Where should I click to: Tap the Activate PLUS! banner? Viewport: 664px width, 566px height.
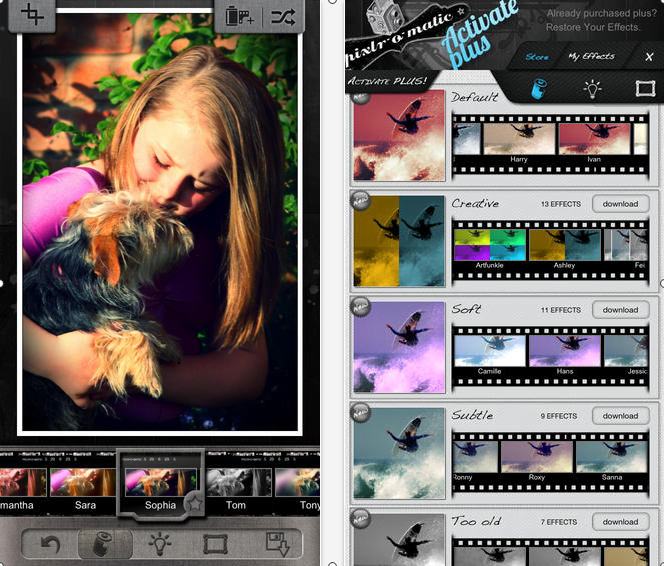tap(387, 81)
